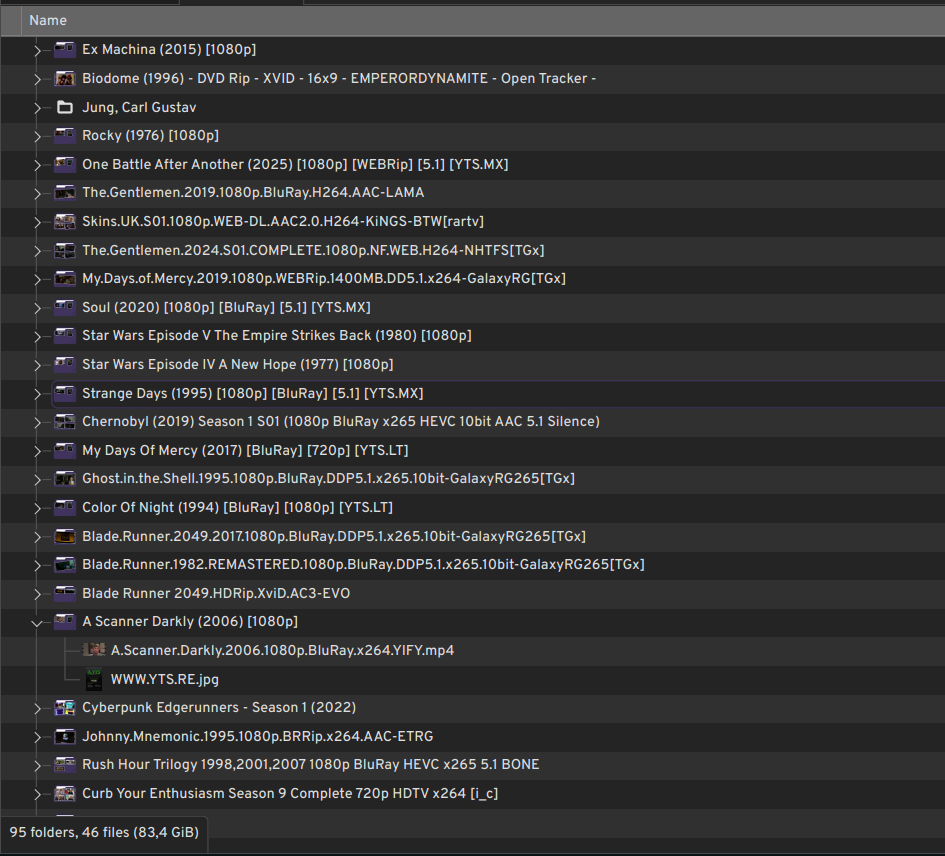Click Curb Your Enthusiasm folder icon
945x856 pixels.
click(64, 793)
